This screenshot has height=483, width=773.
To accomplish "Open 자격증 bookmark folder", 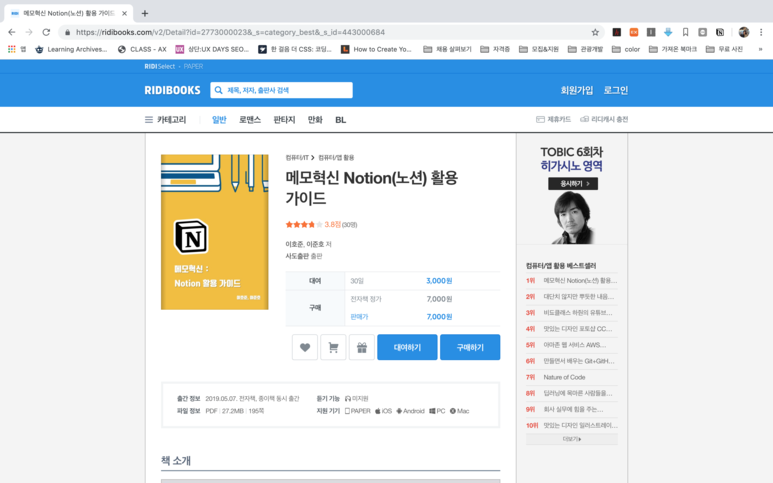I will [x=495, y=49].
